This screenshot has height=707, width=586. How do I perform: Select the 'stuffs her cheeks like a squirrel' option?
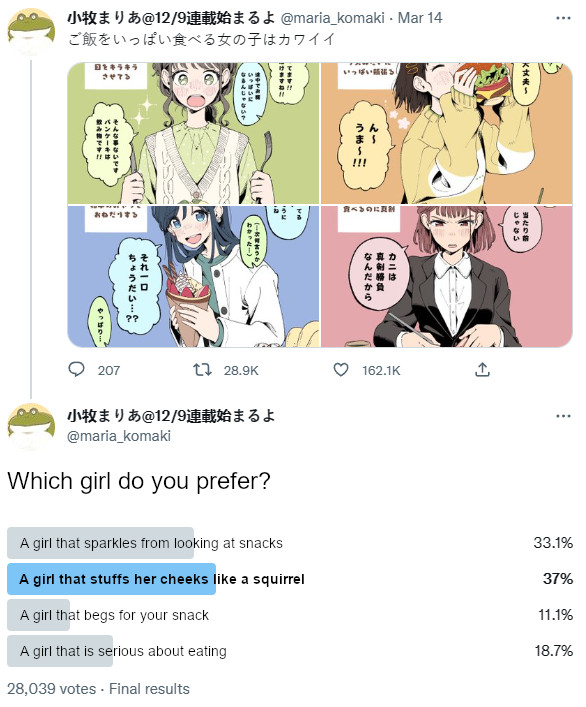290,579
